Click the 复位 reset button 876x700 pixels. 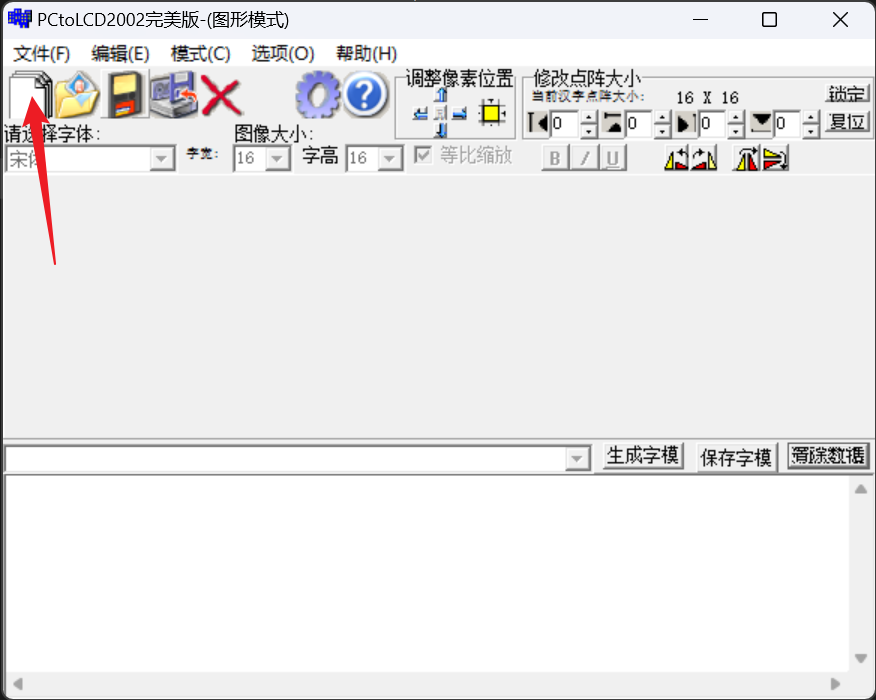point(847,122)
